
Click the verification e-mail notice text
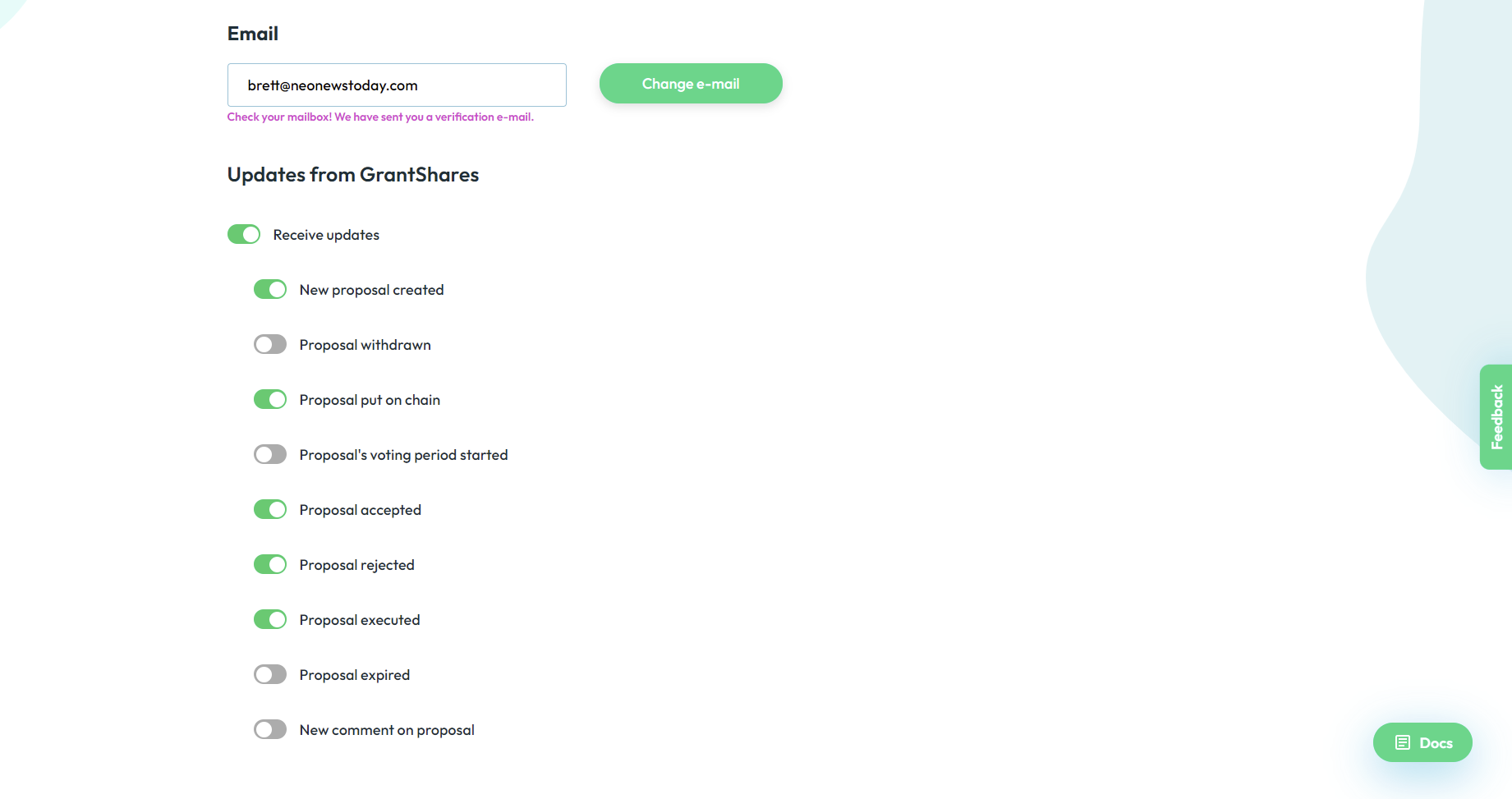coord(380,117)
